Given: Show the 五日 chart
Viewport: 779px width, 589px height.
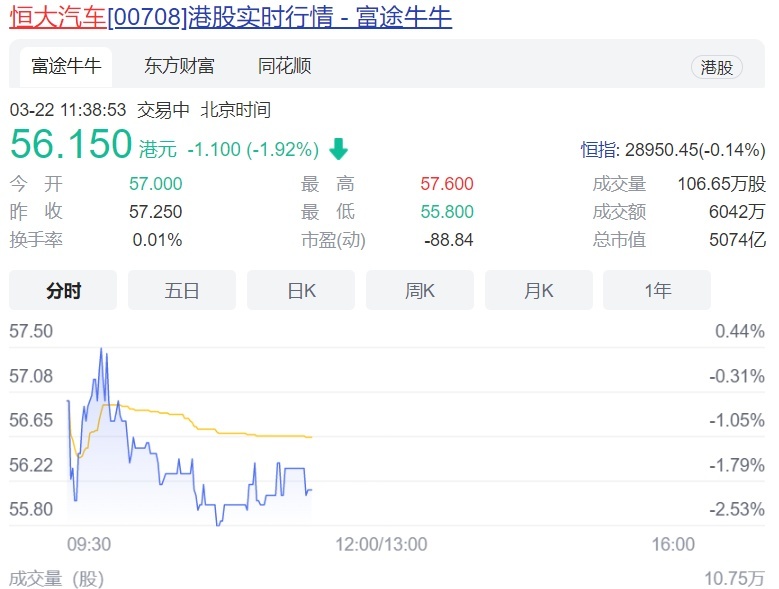Looking at the screenshot, I should click(182, 290).
